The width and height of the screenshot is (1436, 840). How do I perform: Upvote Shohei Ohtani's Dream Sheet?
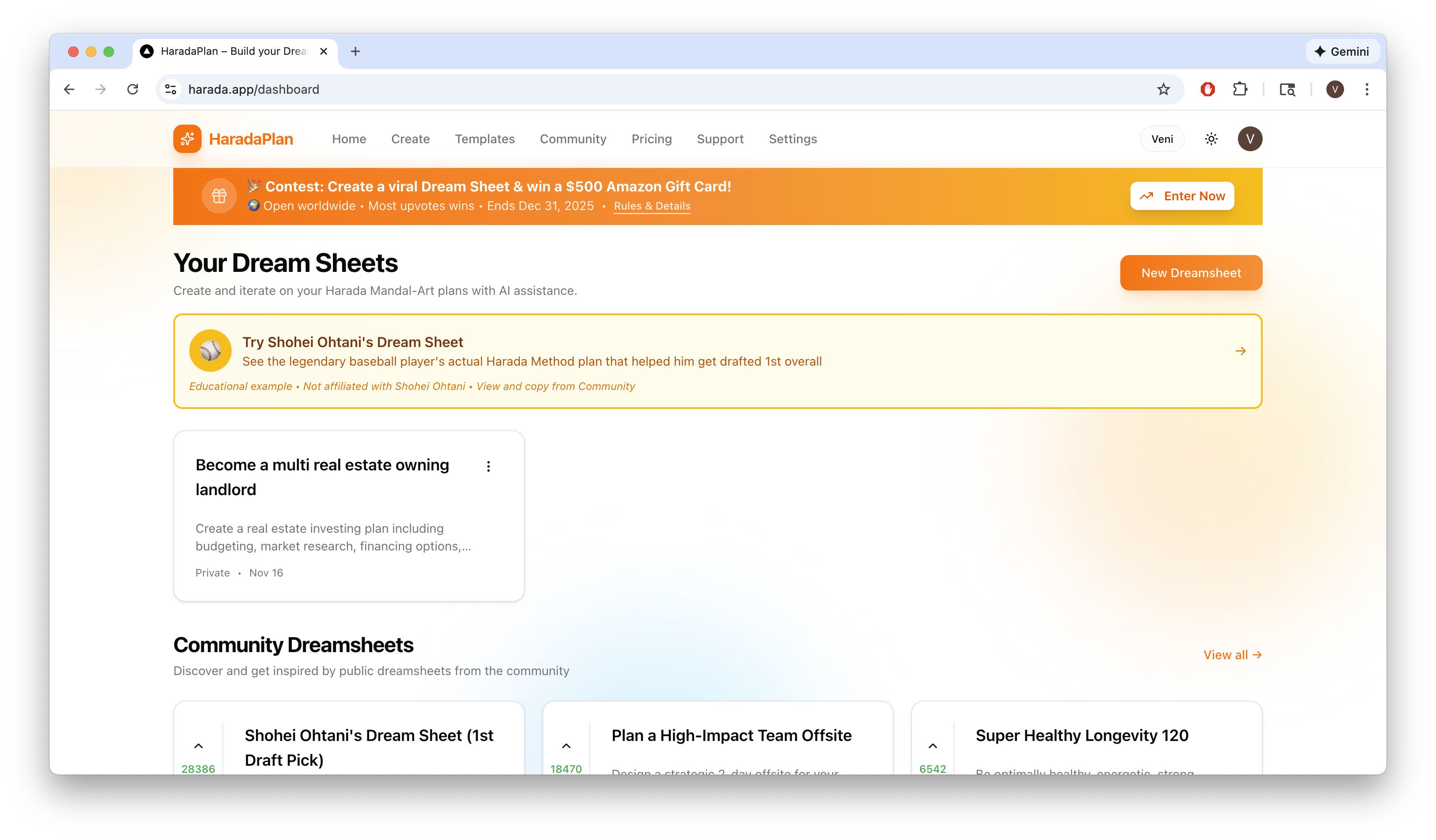(199, 745)
